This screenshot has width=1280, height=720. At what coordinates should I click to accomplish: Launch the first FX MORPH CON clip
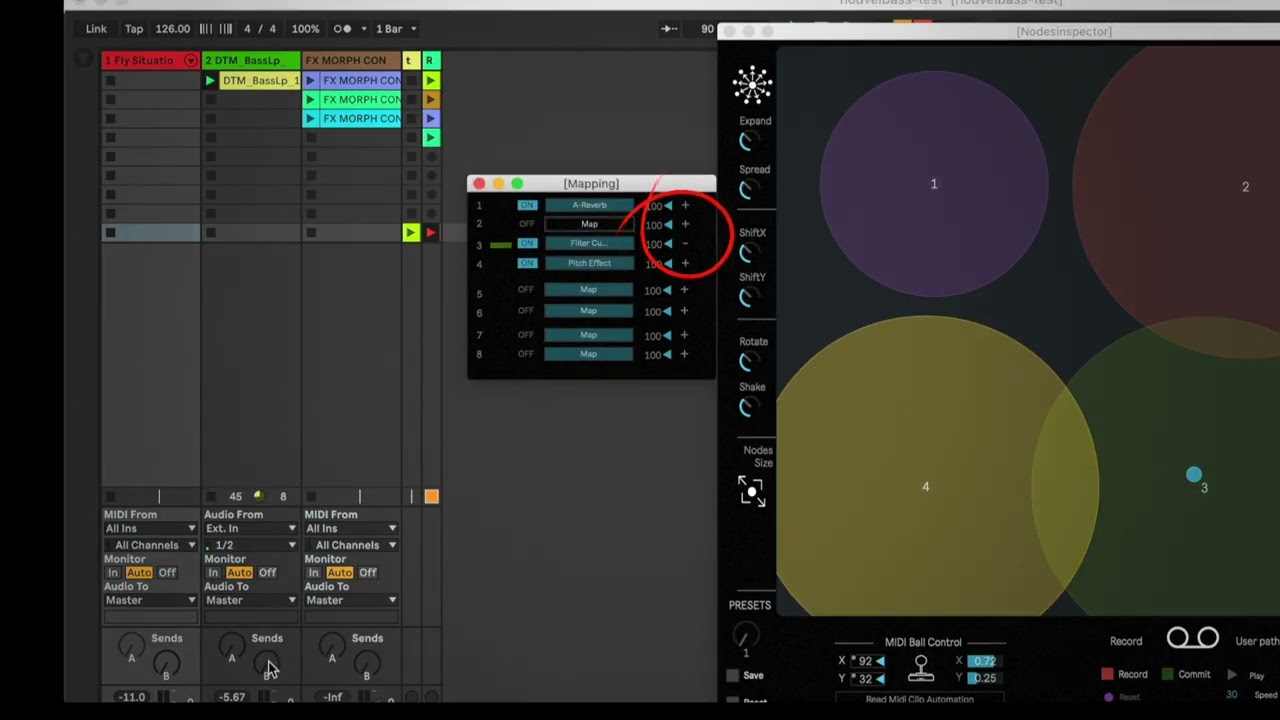pyautogui.click(x=310, y=80)
